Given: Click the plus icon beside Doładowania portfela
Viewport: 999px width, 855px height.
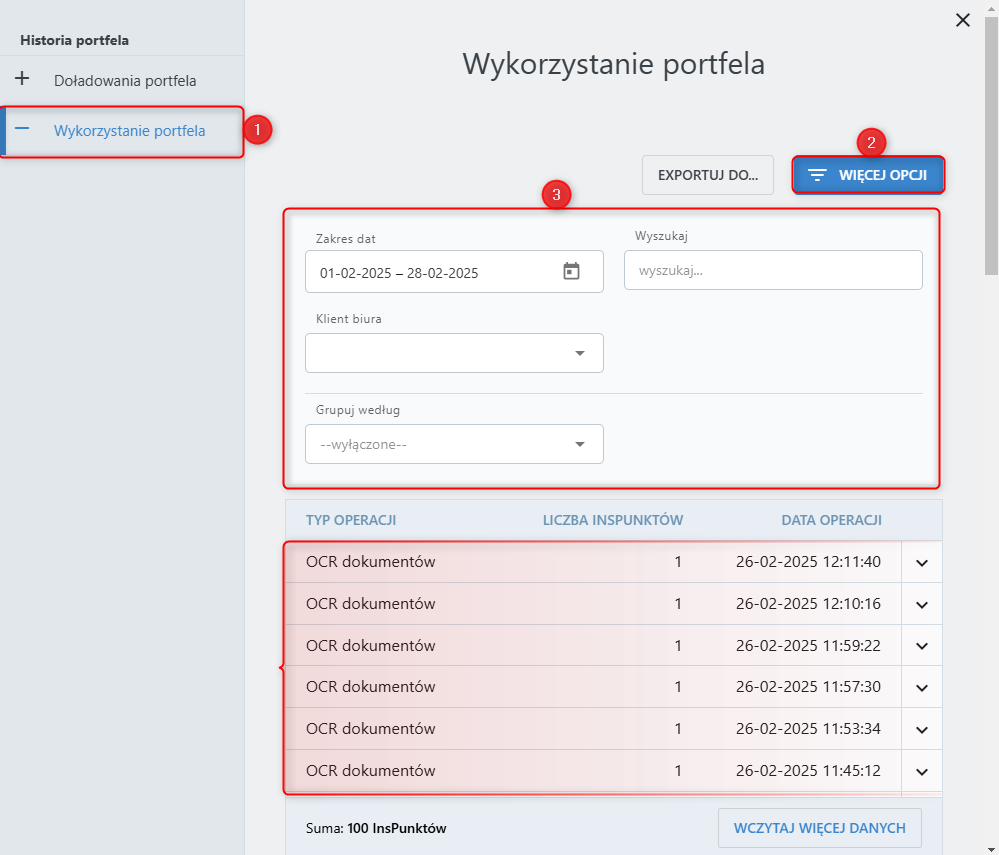Looking at the screenshot, I should click(x=22, y=78).
